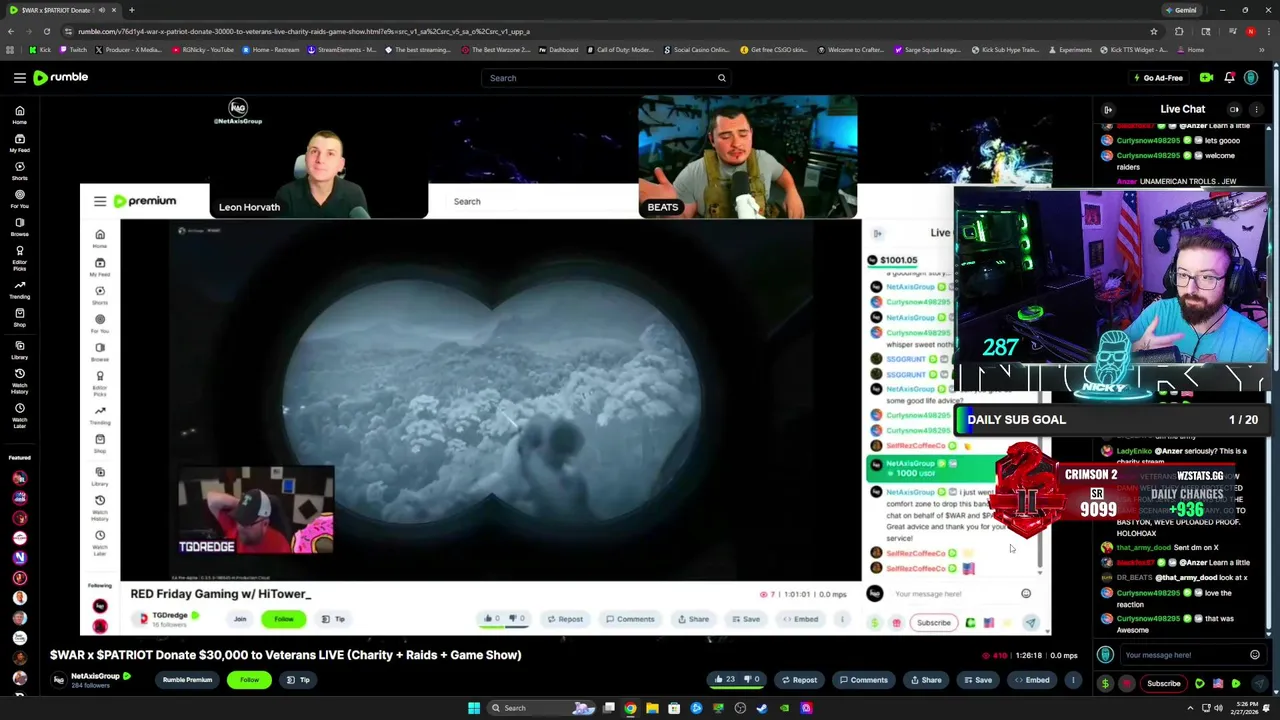Open the For You sidebar section
This screenshot has width=1280, height=720.
click(x=19, y=200)
